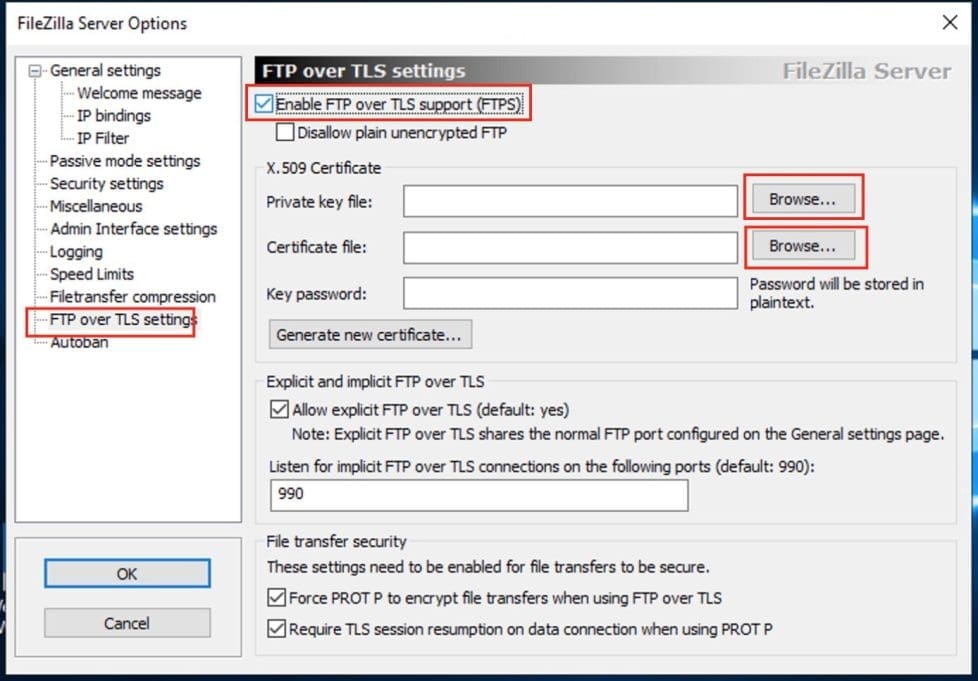Open Passive mode settings page

coord(125,161)
